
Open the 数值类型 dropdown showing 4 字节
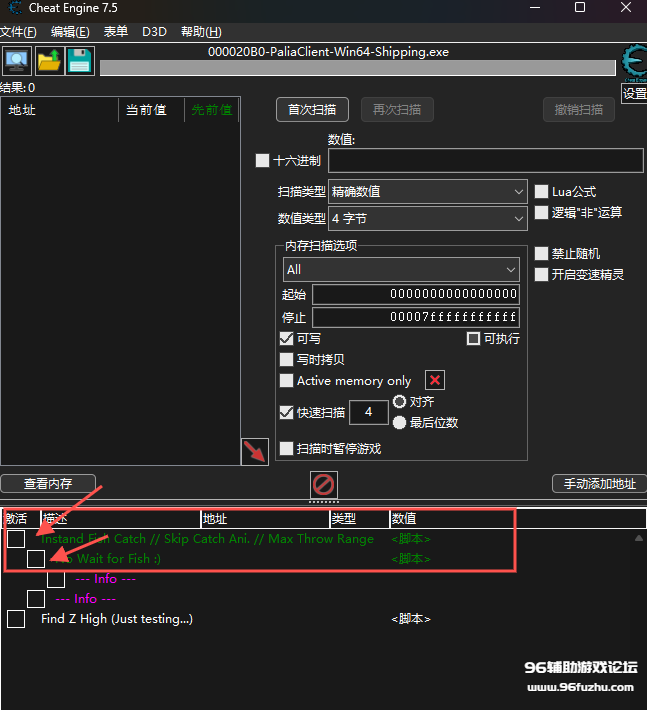[x=427, y=218]
